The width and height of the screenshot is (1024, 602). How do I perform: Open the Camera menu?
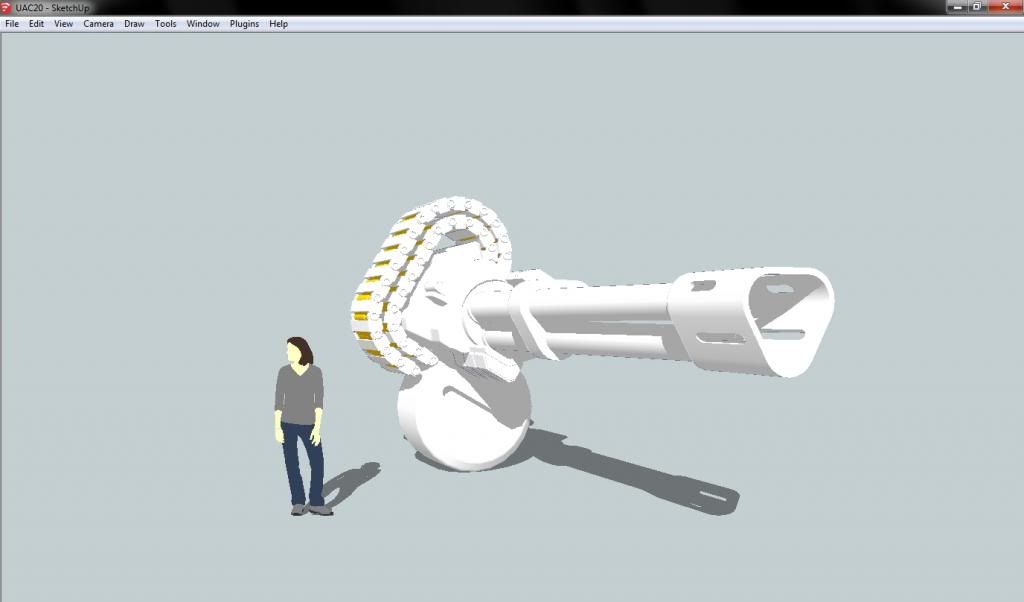point(98,24)
